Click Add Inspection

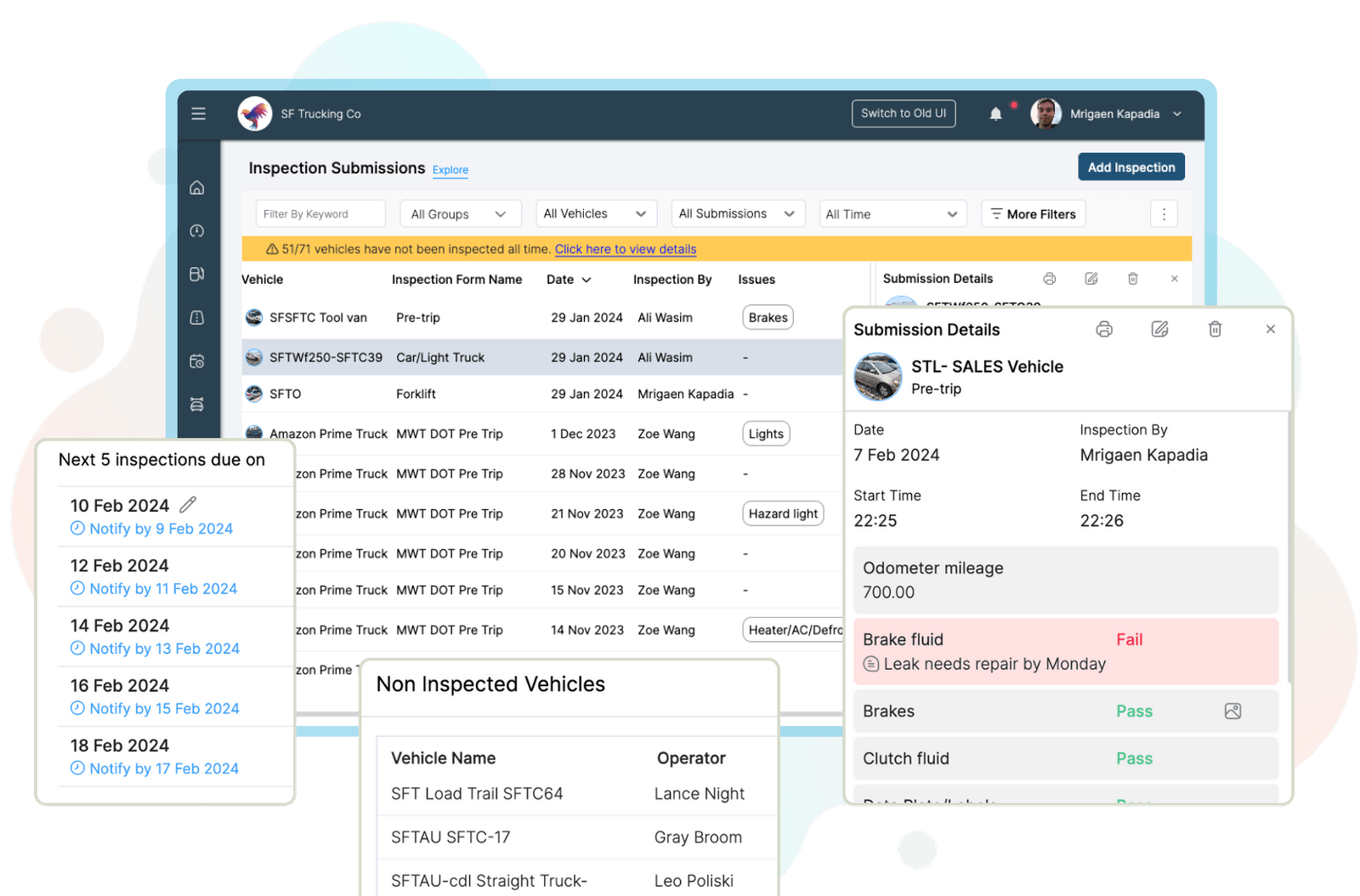[1131, 167]
